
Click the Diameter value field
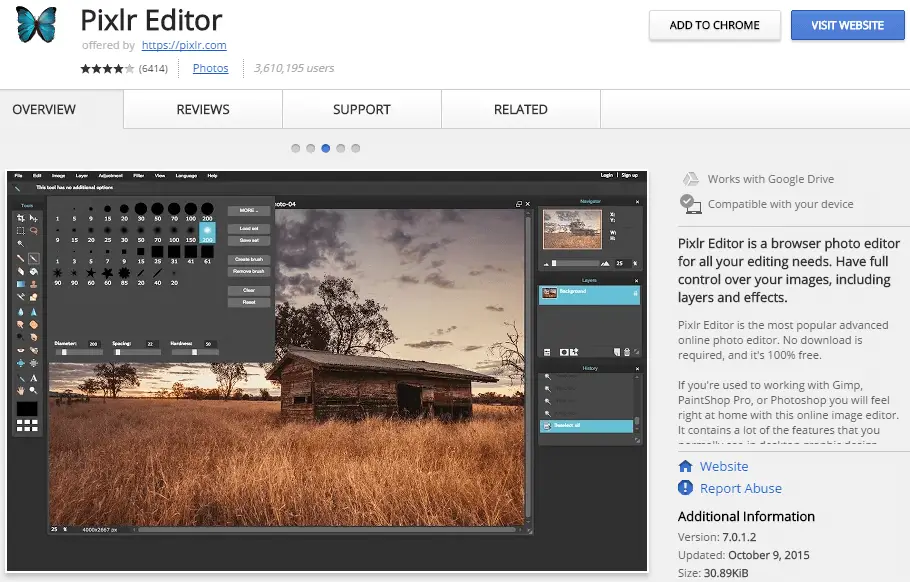94,344
